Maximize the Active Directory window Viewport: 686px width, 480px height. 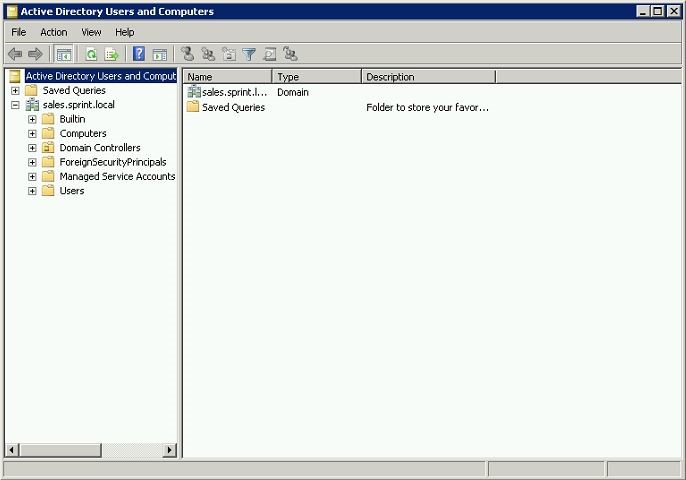[x=658, y=11]
